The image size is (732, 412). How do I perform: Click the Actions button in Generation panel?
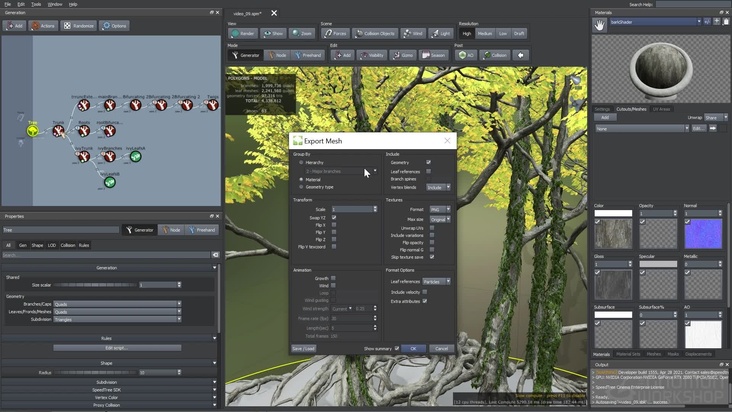tap(42, 26)
